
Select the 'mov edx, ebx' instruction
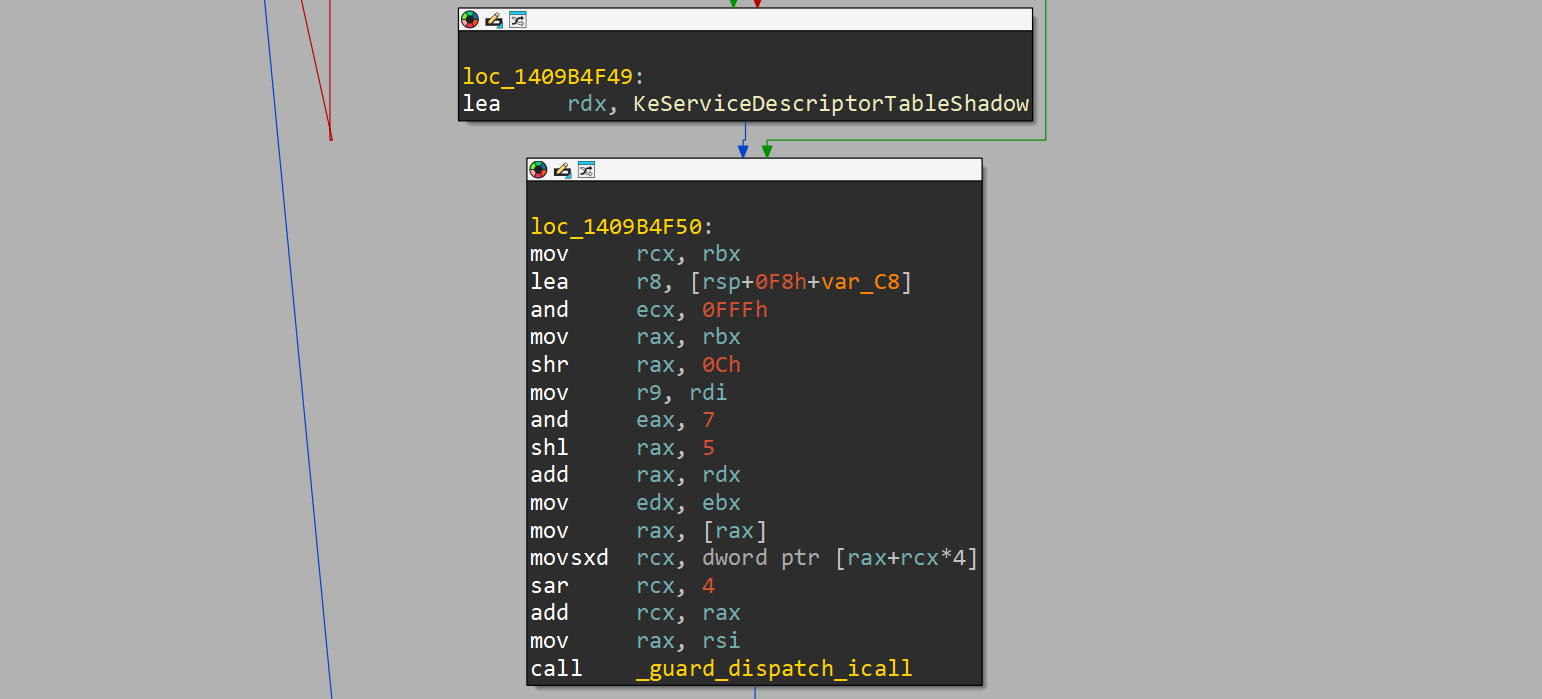coord(636,503)
